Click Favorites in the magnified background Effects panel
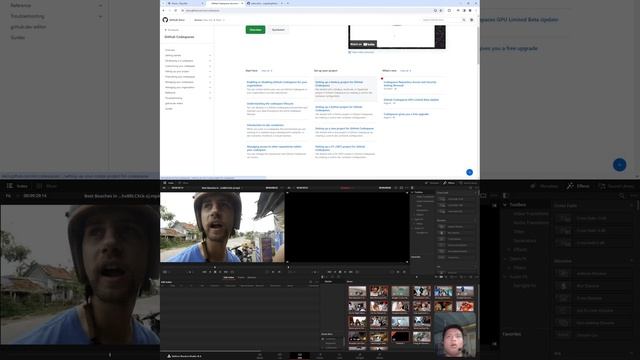The width and height of the screenshot is (640, 360). [x=511, y=334]
